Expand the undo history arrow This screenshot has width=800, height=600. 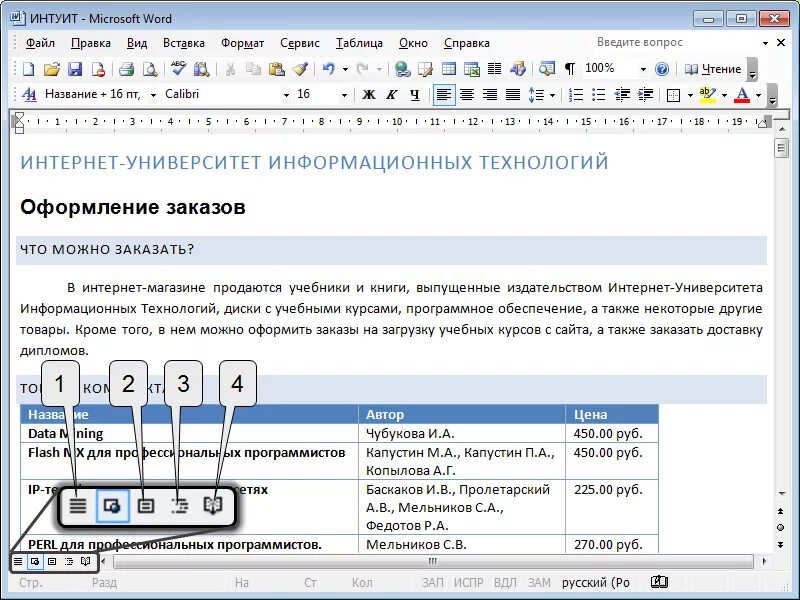pyautogui.click(x=345, y=69)
